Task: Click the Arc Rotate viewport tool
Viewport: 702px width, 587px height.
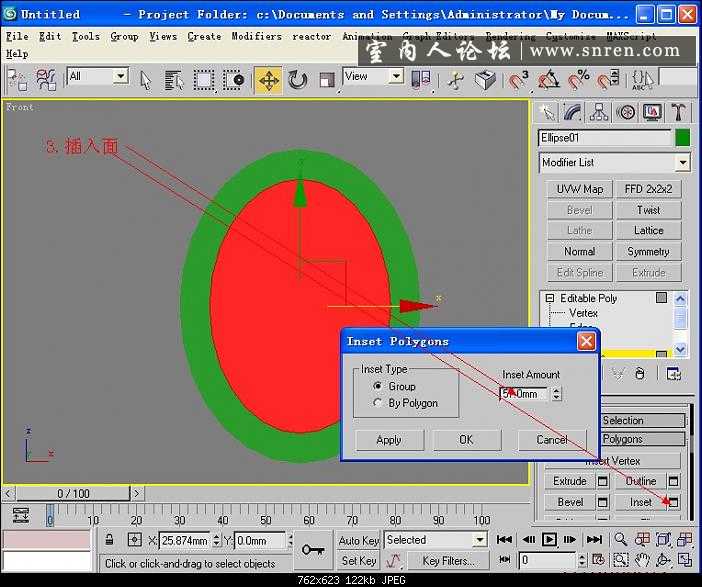Action: click(x=663, y=560)
